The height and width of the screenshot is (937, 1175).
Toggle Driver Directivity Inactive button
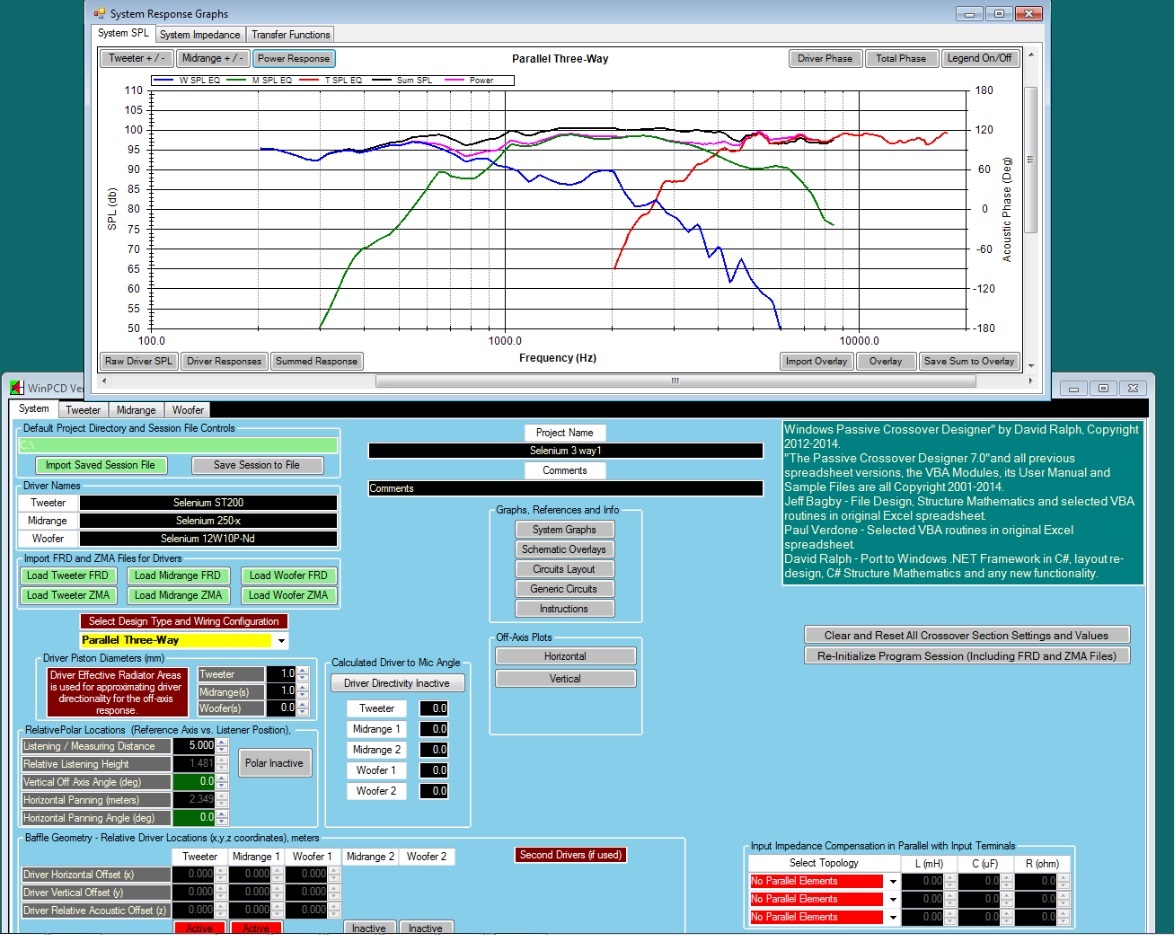click(397, 683)
